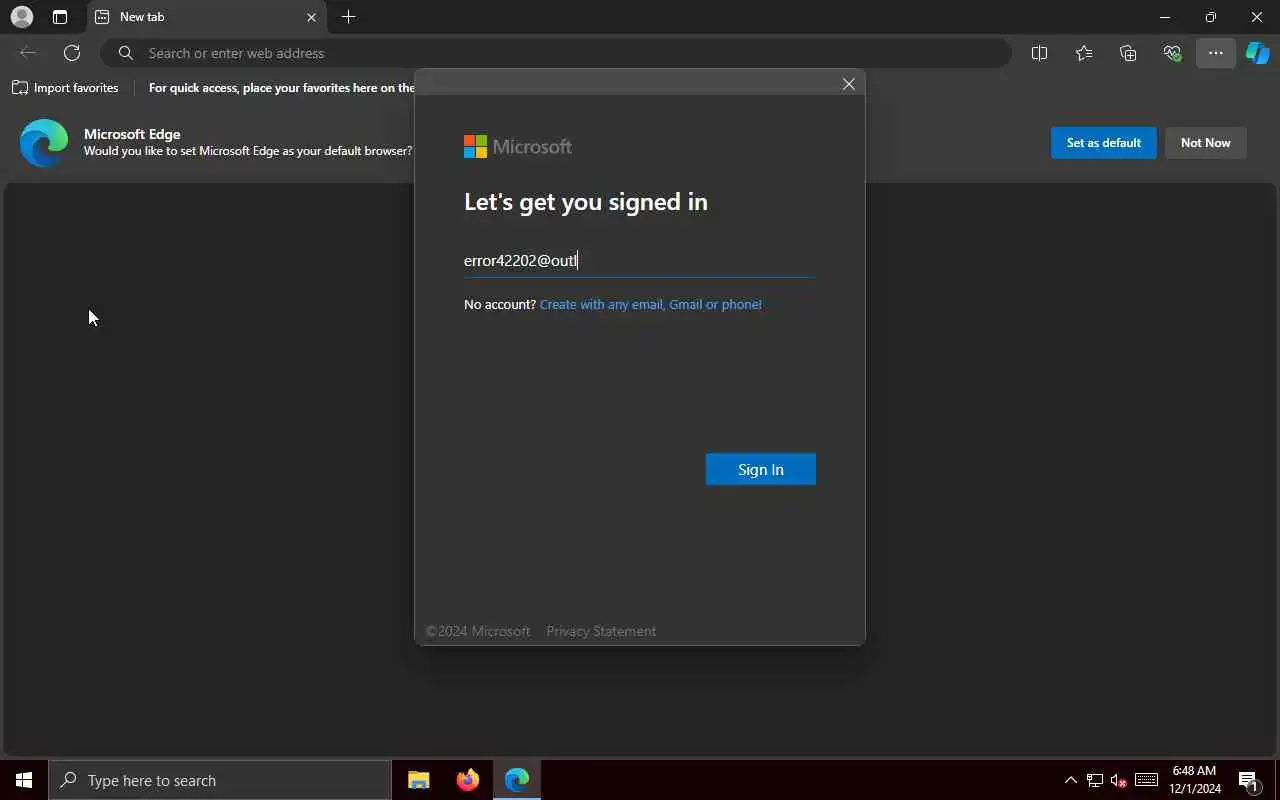Open Settings and more ellipsis menu

[1216, 53]
